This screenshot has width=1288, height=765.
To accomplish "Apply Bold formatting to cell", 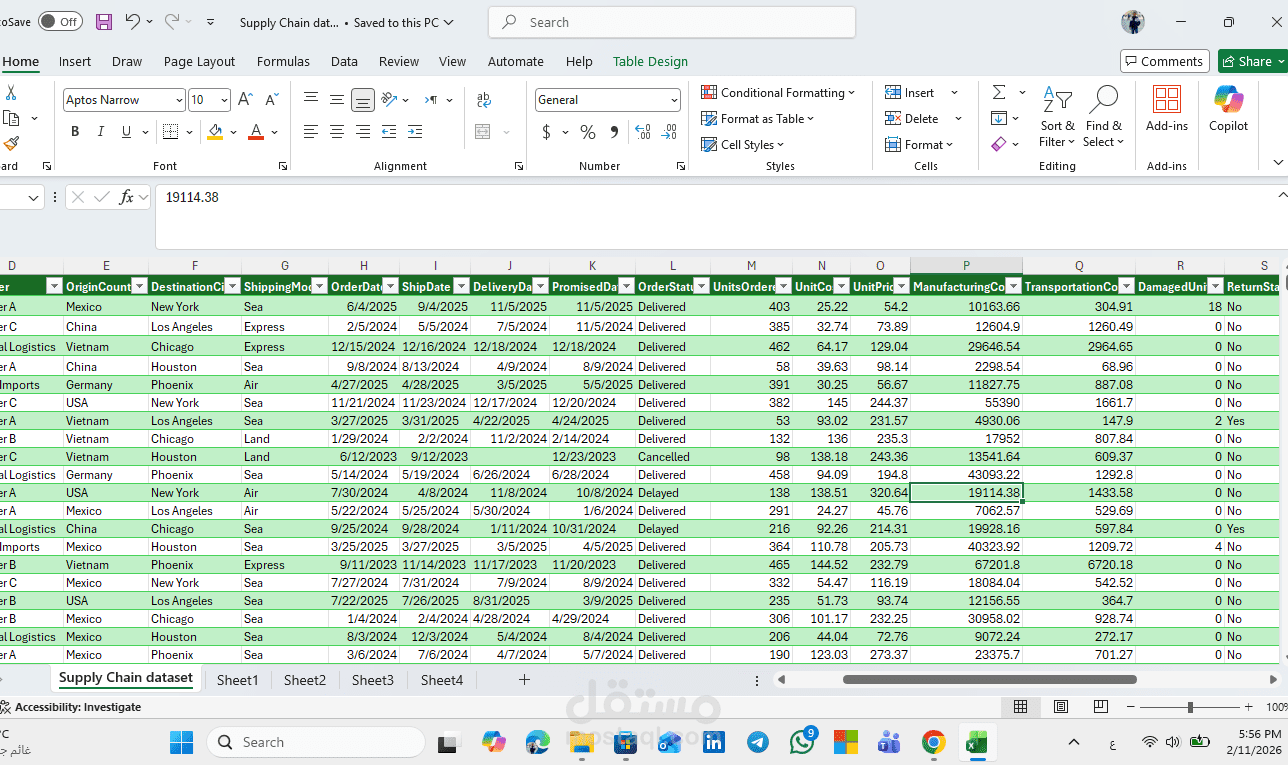I will point(75,132).
